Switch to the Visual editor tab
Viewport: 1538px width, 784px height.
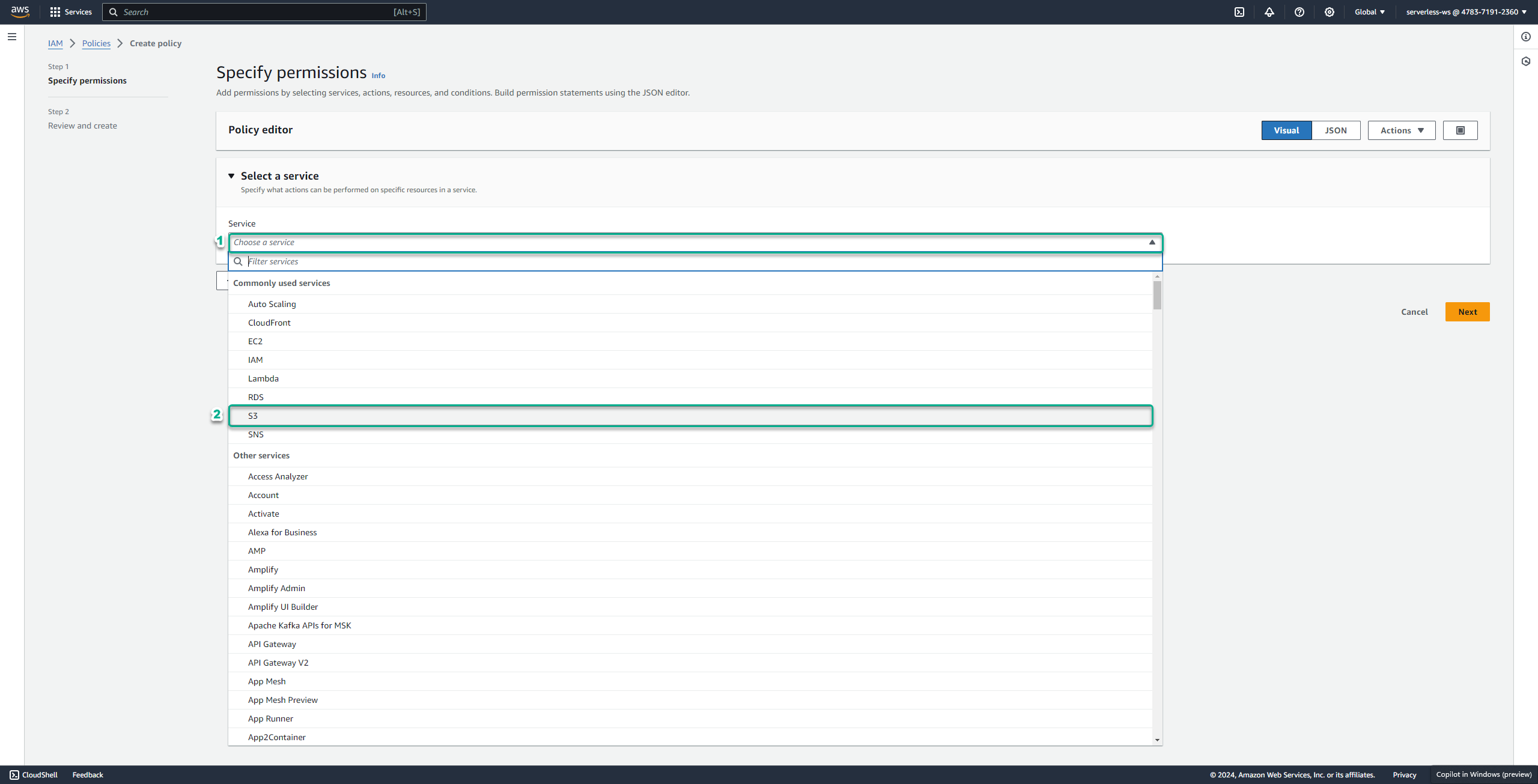tap(1286, 130)
